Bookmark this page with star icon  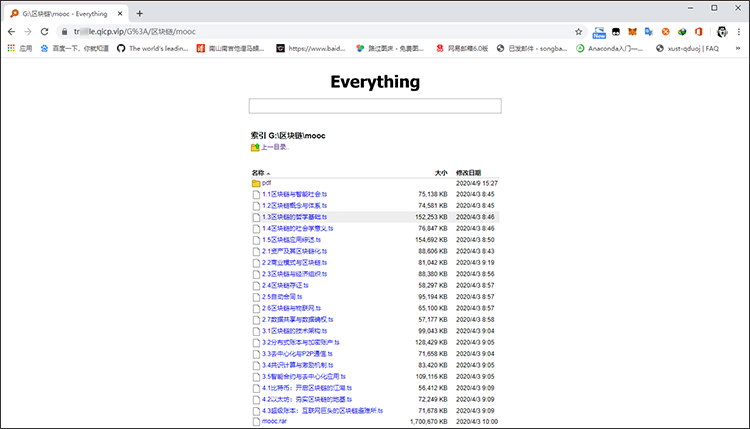click(579, 31)
